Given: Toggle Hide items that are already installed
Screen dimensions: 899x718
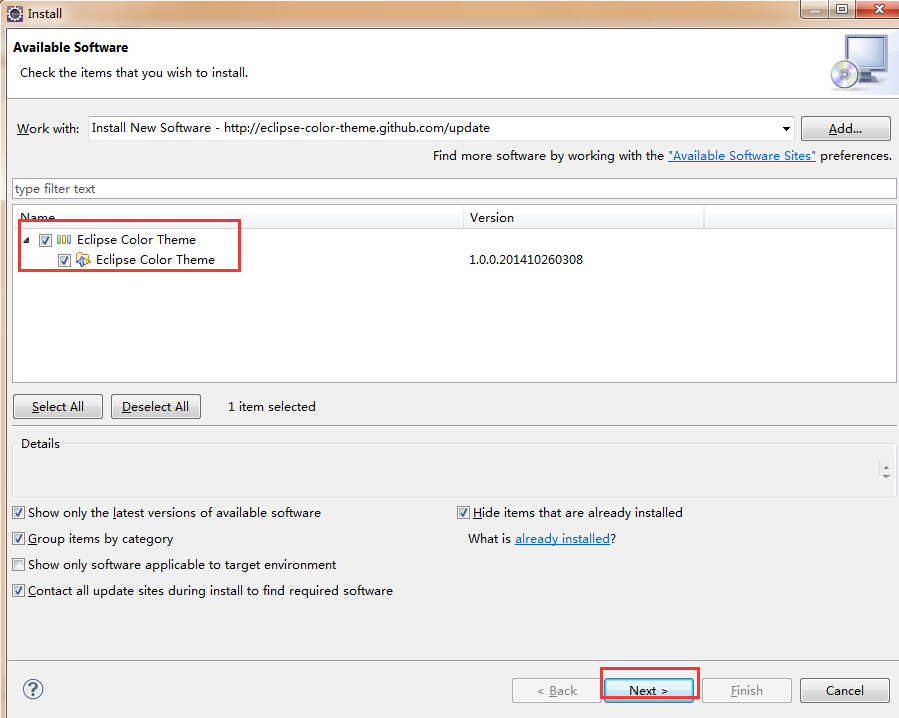Looking at the screenshot, I should click(x=463, y=513).
